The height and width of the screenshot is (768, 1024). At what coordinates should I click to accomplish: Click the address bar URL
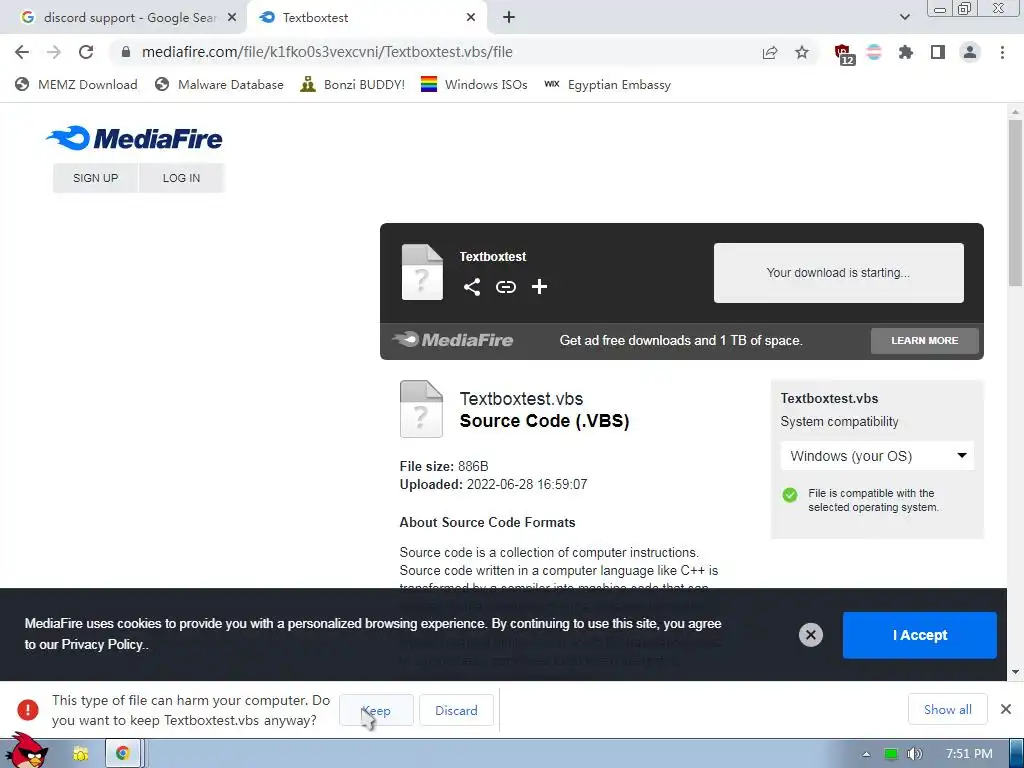pyautogui.click(x=327, y=52)
